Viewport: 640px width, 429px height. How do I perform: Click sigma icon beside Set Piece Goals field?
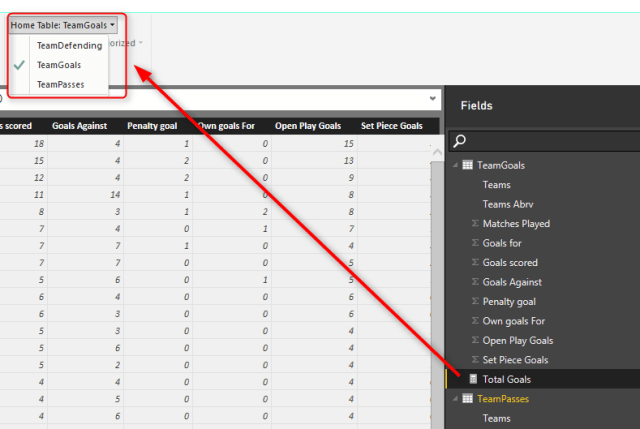tap(475, 360)
